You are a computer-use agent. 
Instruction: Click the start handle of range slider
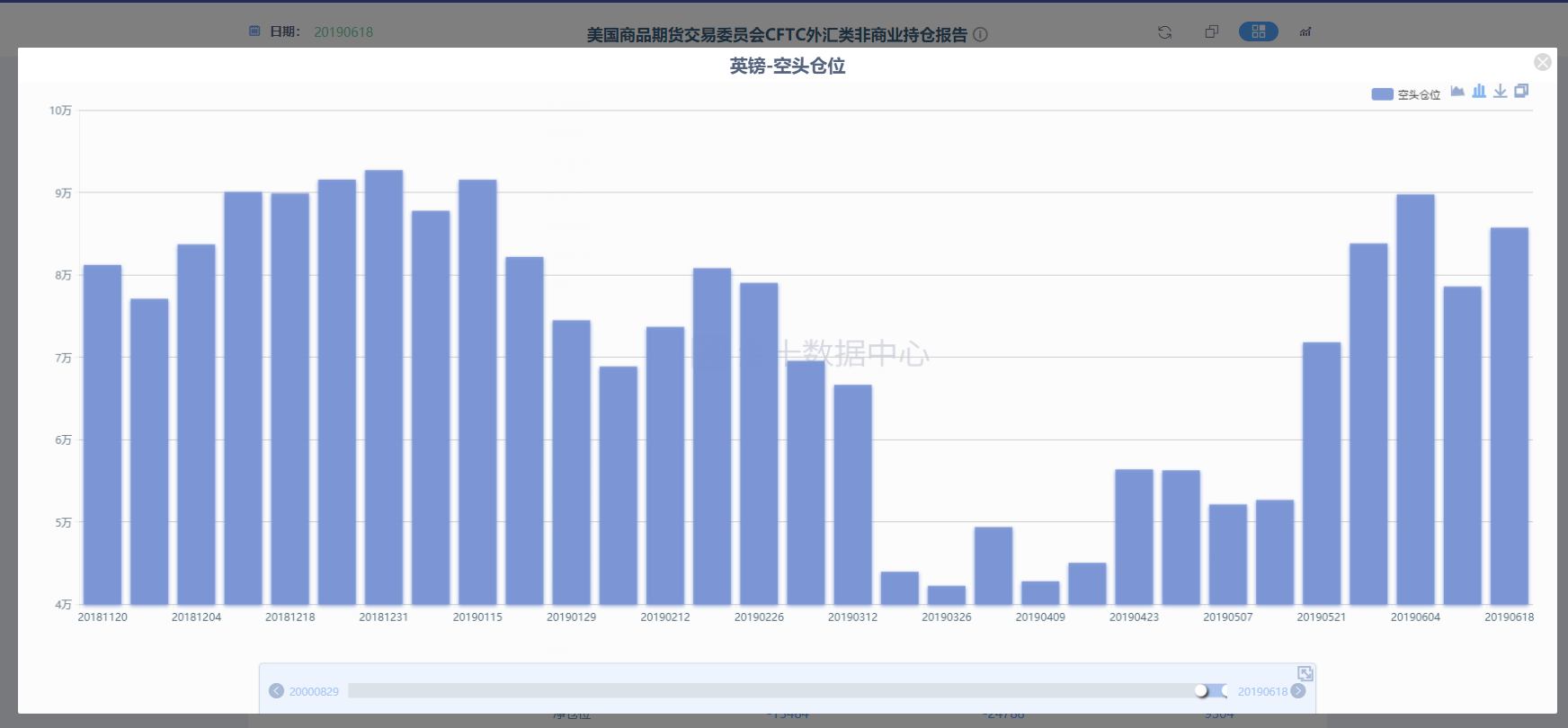pyautogui.click(x=1201, y=690)
